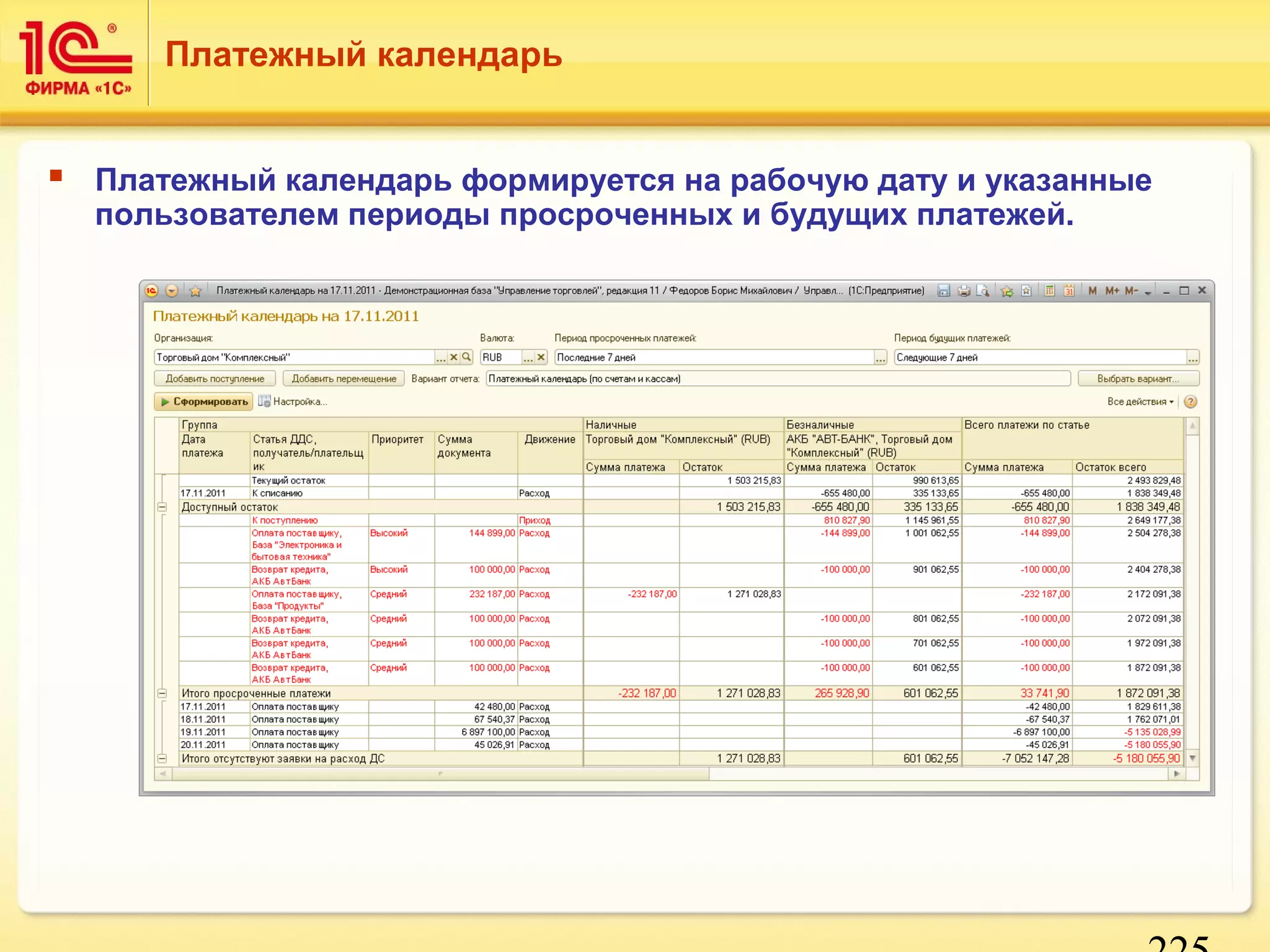The height and width of the screenshot is (952, 1270).
Task: Clear the Организация field with X
Action: tap(454, 358)
